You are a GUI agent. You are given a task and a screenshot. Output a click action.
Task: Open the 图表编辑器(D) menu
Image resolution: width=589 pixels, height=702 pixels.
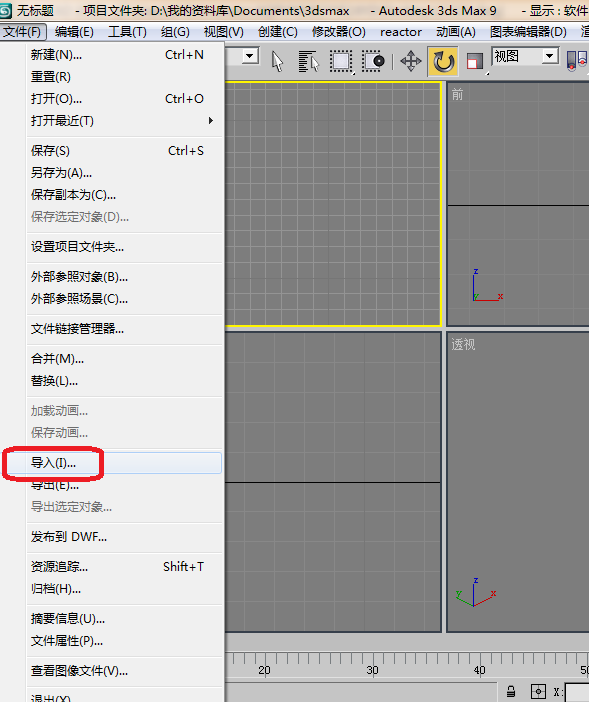tap(528, 32)
